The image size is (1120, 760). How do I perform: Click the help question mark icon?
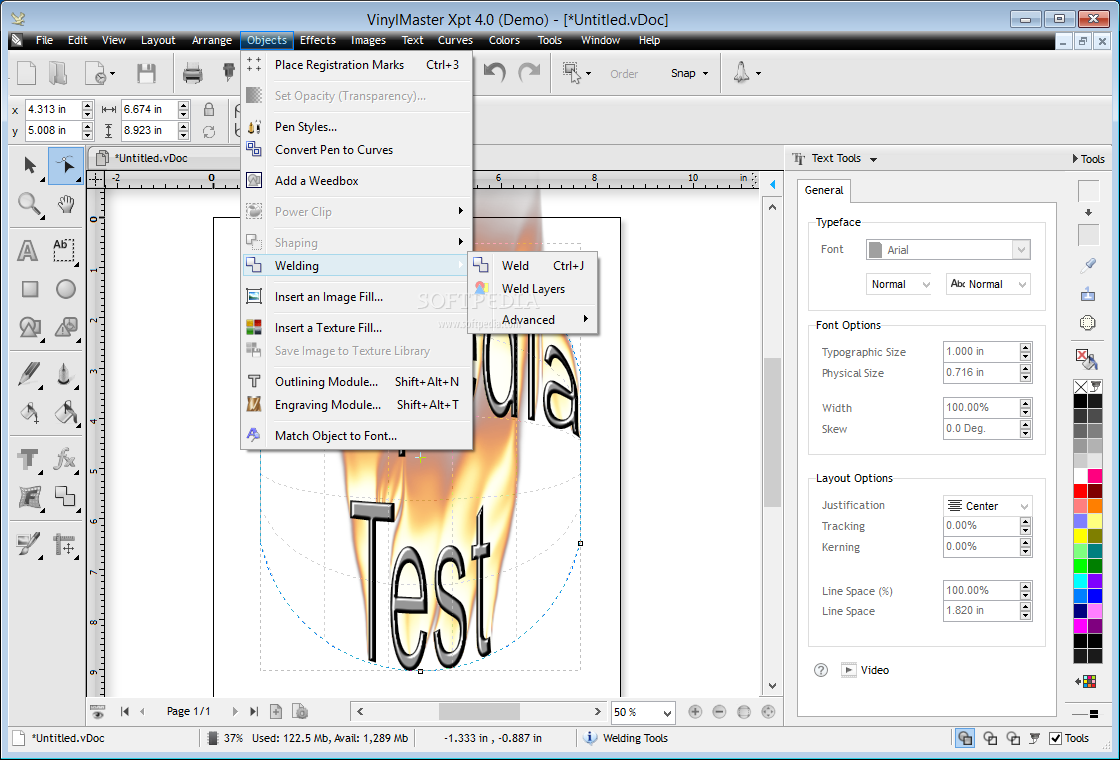(x=821, y=670)
